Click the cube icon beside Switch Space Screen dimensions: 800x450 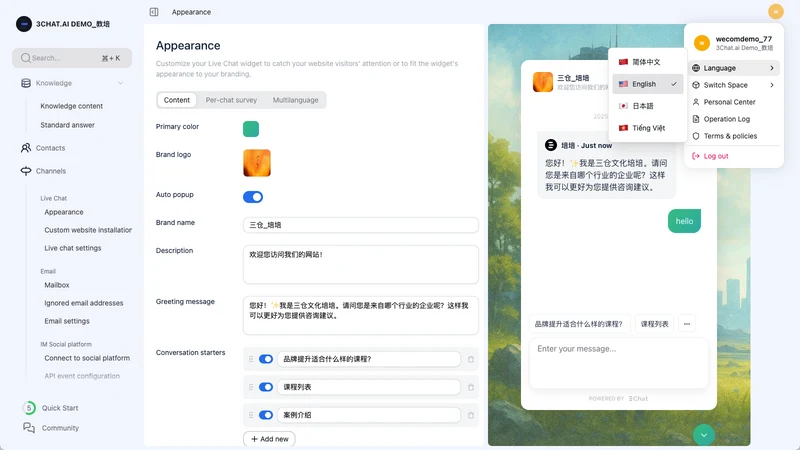pyautogui.click(x=696, y=85)
